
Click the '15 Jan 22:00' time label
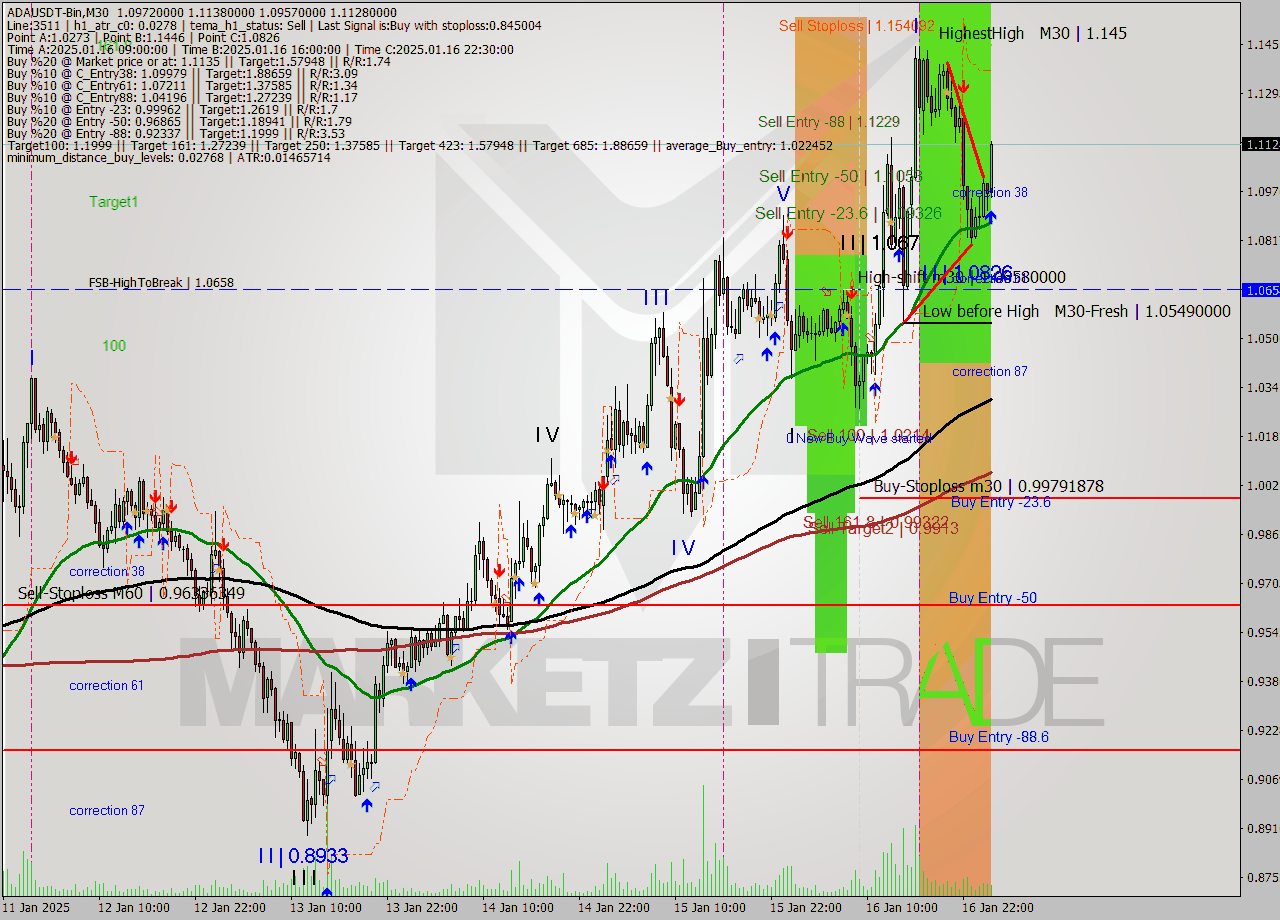tap(806, 908)
